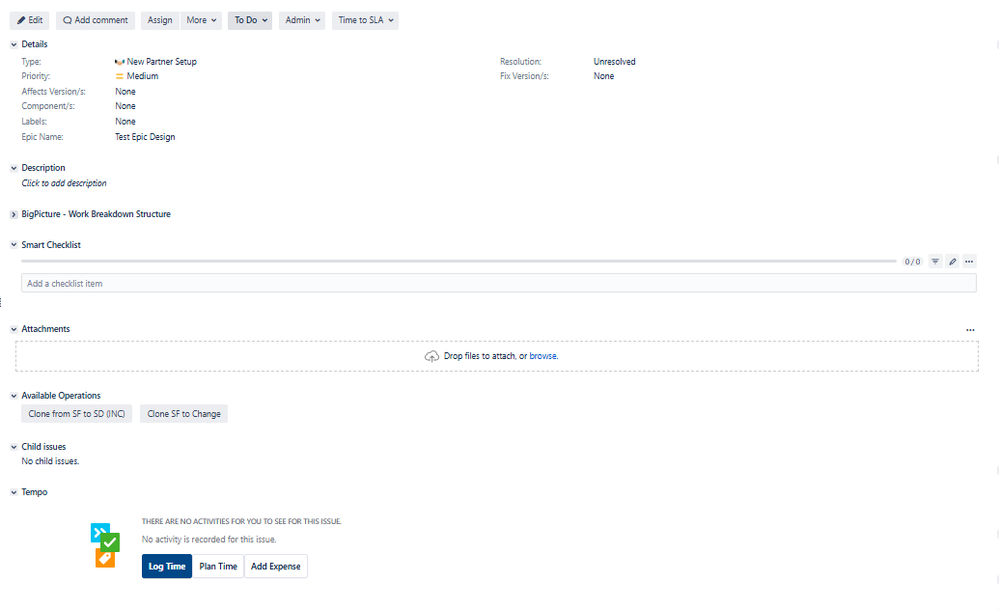Click the '0 / 0' checklist counter
Viewport: 999px width, 610px height.
tap(912, 262)
